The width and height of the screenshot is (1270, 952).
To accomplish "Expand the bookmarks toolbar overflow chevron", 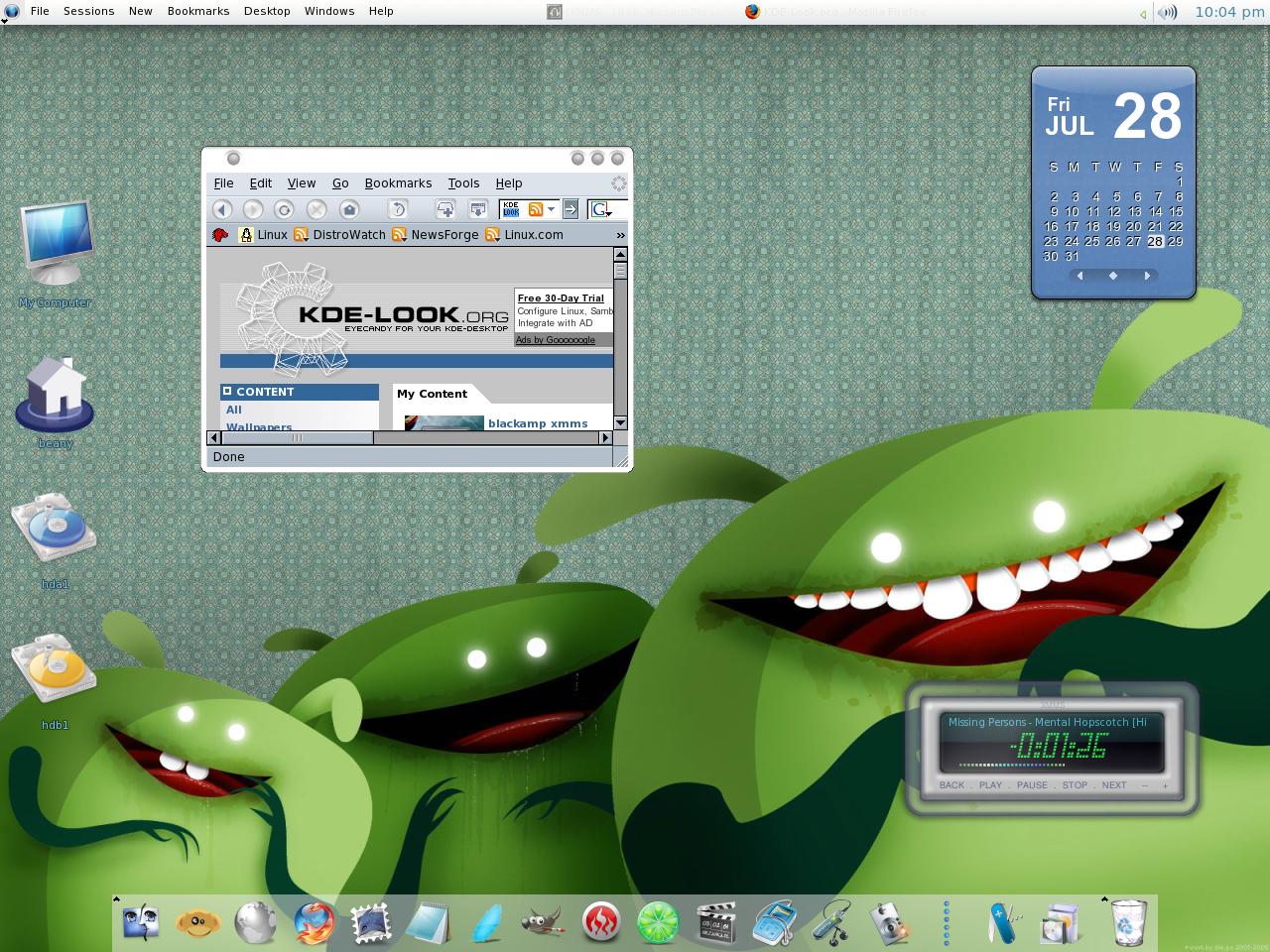I will [620, 235].
